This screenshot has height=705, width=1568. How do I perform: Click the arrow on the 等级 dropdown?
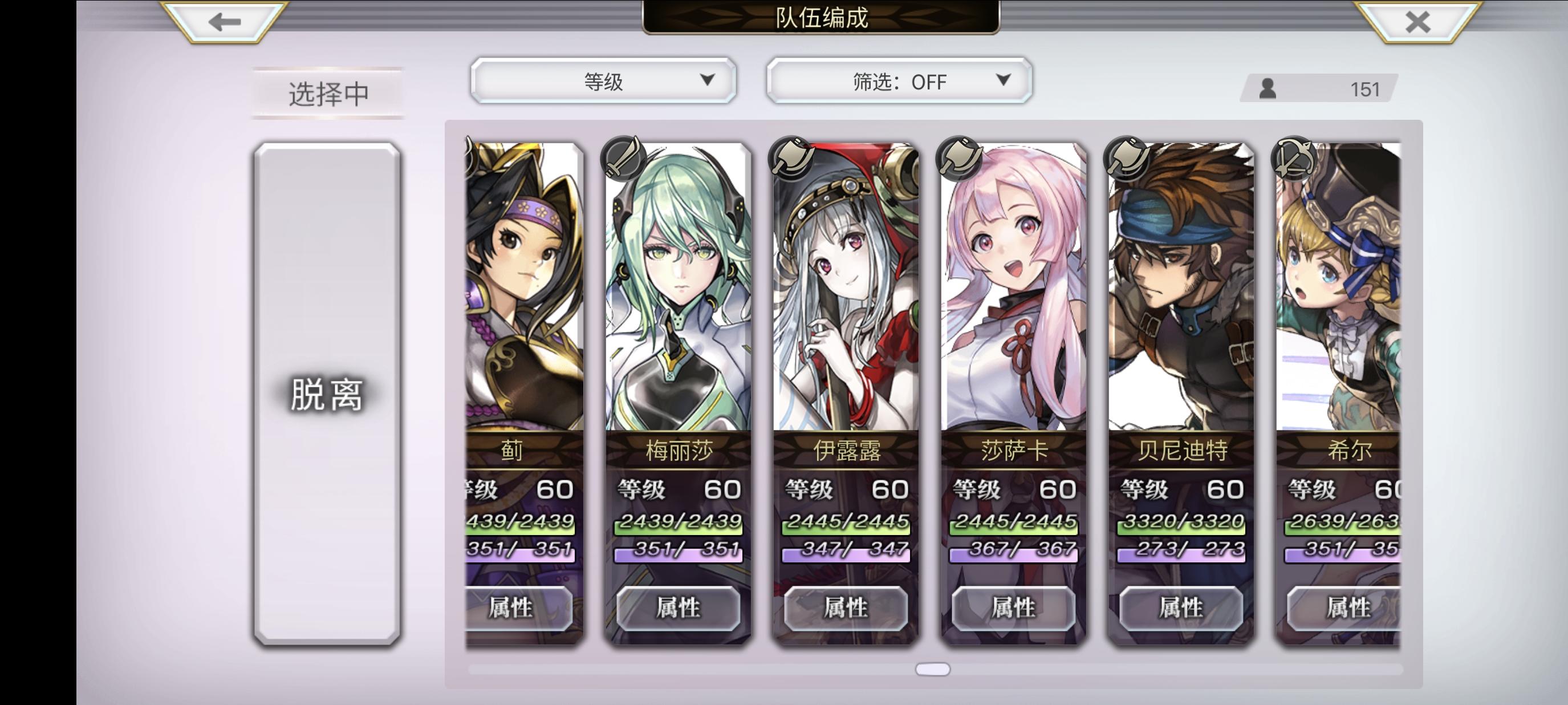(x=706, y=80)
